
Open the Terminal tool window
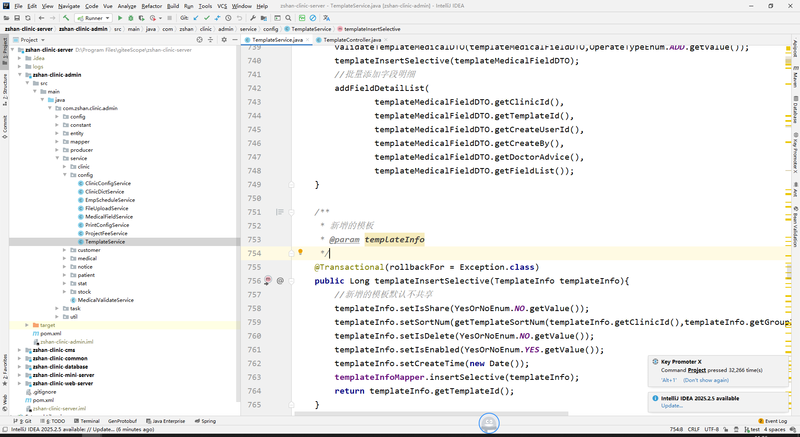(x=89, y=421)
